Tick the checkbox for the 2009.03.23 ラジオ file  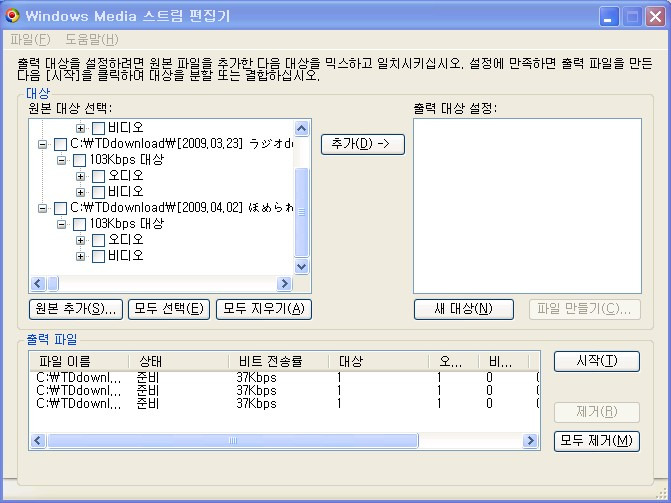tap(60, 144)
